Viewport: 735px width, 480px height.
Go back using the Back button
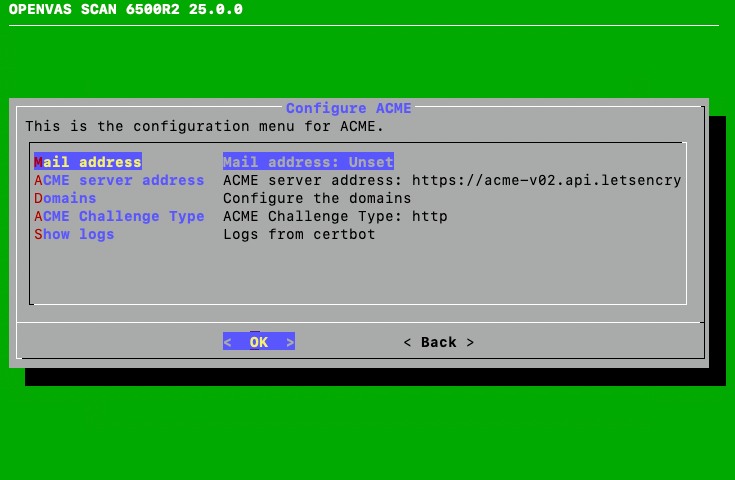tap(439, 342)
